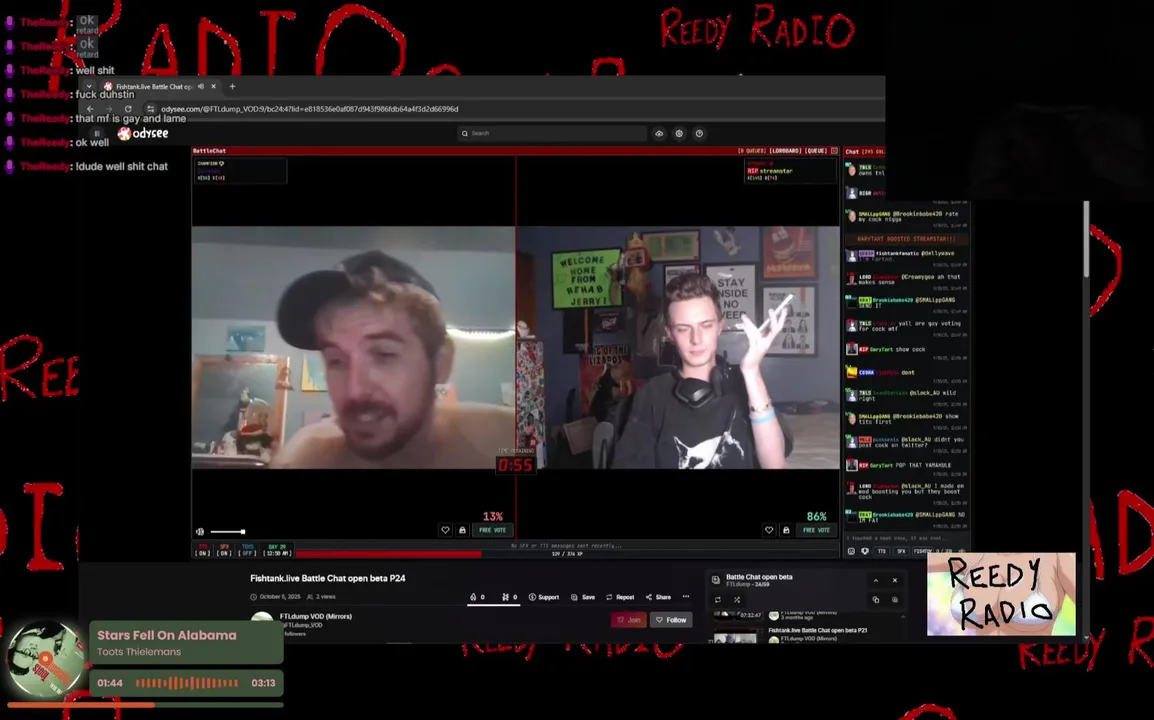Open FTLdump VOD (Mirrors) channel link
Image resolution: width=1154 pixels, height=720 pixels.
316,616
